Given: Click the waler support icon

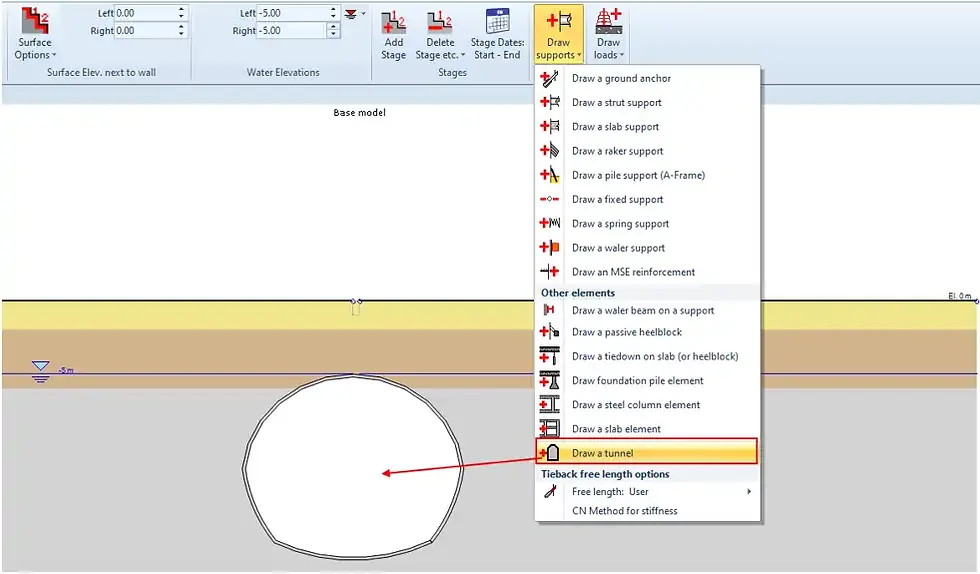Looking at the screenshot, I should click(549, 248).
